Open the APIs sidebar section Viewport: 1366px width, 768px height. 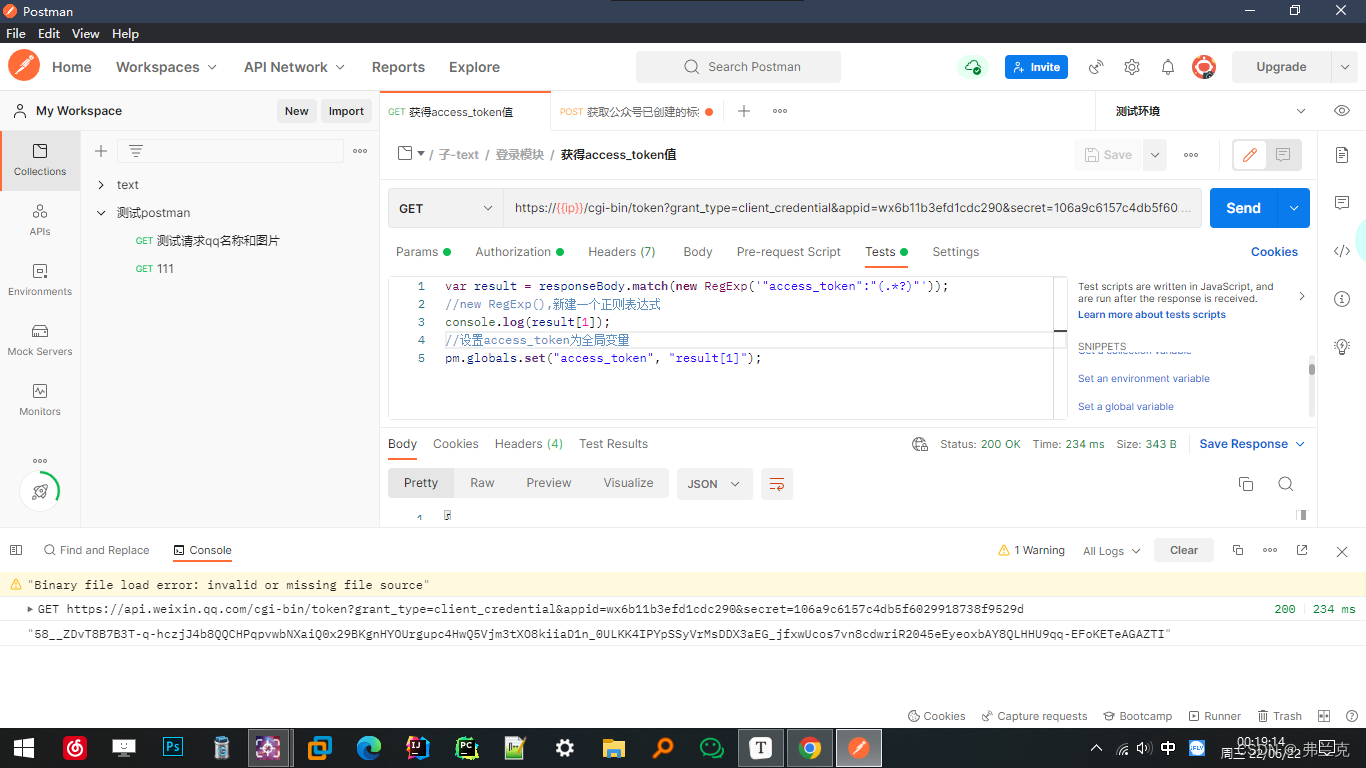(x=40, y=220)
